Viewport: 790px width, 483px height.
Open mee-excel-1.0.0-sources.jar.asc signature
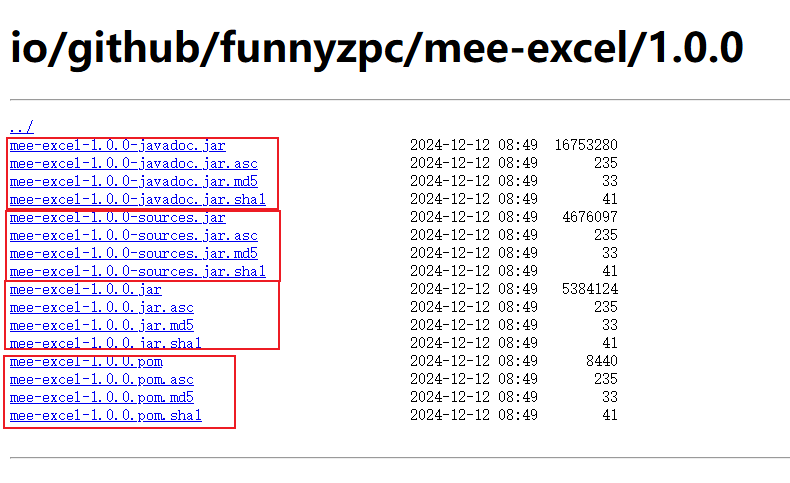(x=134, y=236)
